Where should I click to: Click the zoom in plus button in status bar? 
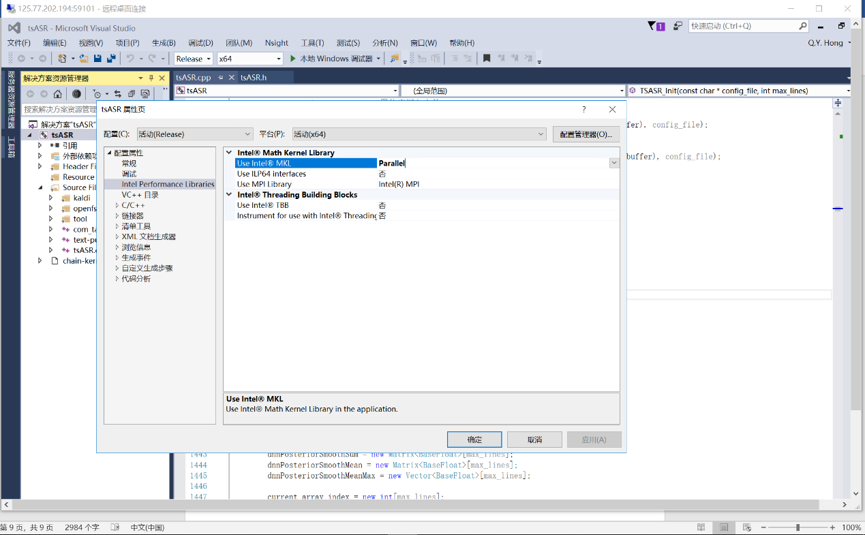(832, 527)
